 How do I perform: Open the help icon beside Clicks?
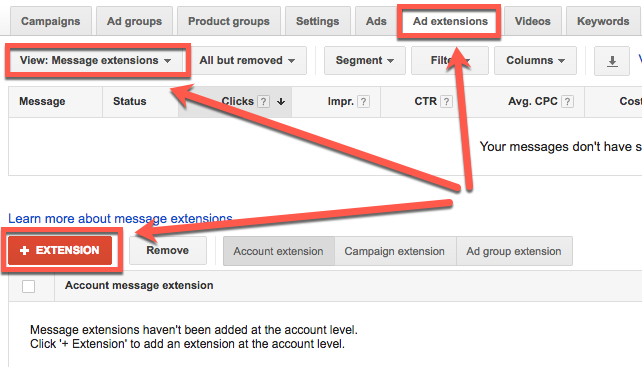[264, 102]
